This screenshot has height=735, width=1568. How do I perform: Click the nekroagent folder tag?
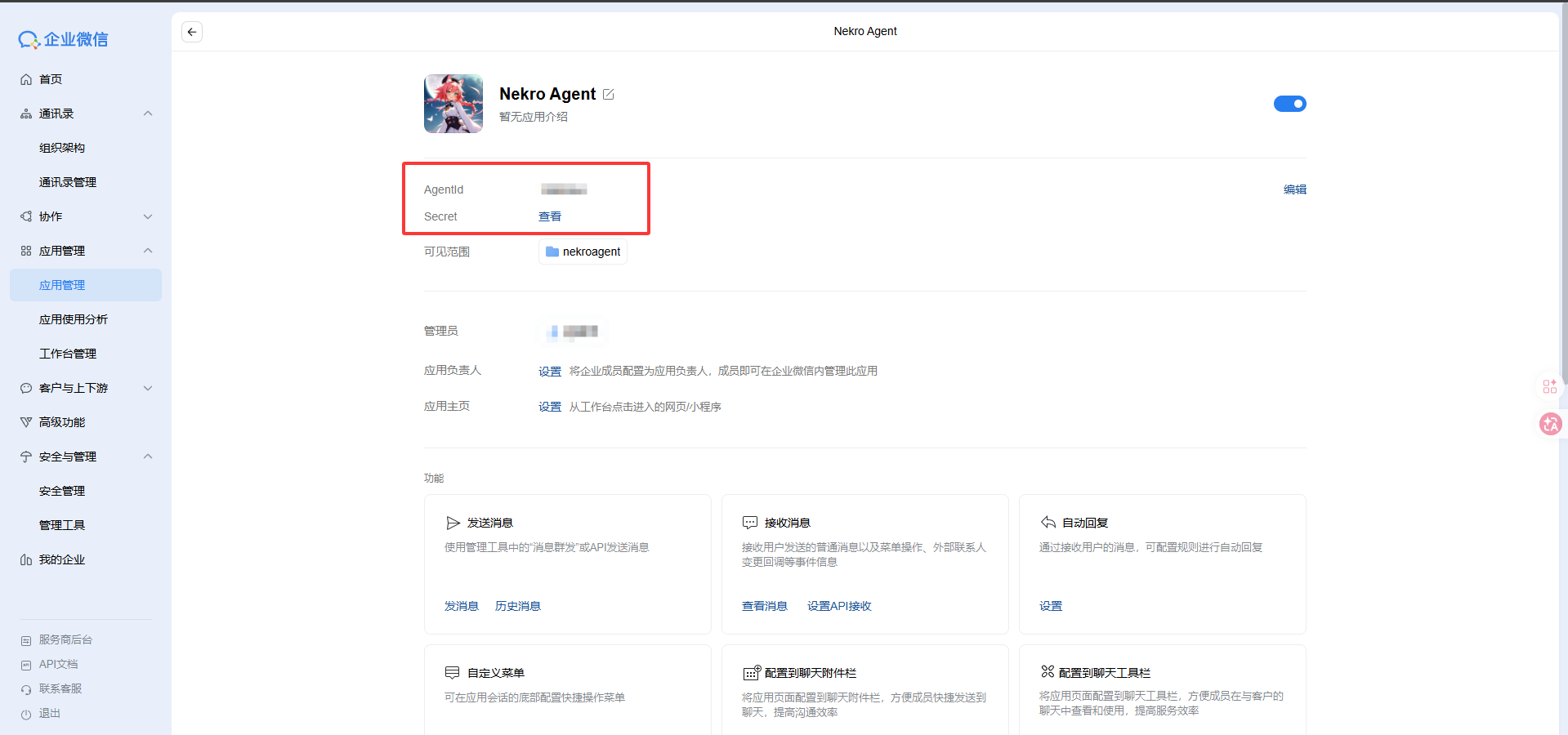[583, 252]
